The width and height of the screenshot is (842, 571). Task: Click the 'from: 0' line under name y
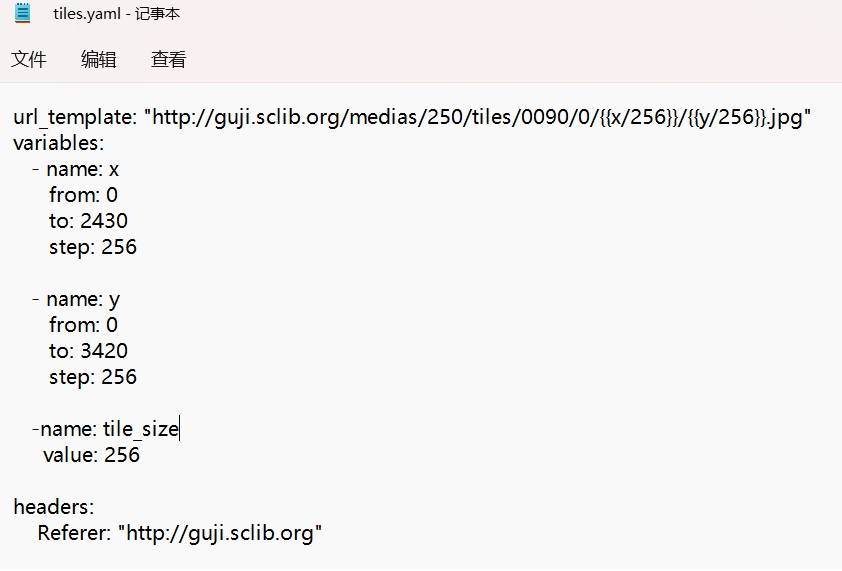coord(83,325)
